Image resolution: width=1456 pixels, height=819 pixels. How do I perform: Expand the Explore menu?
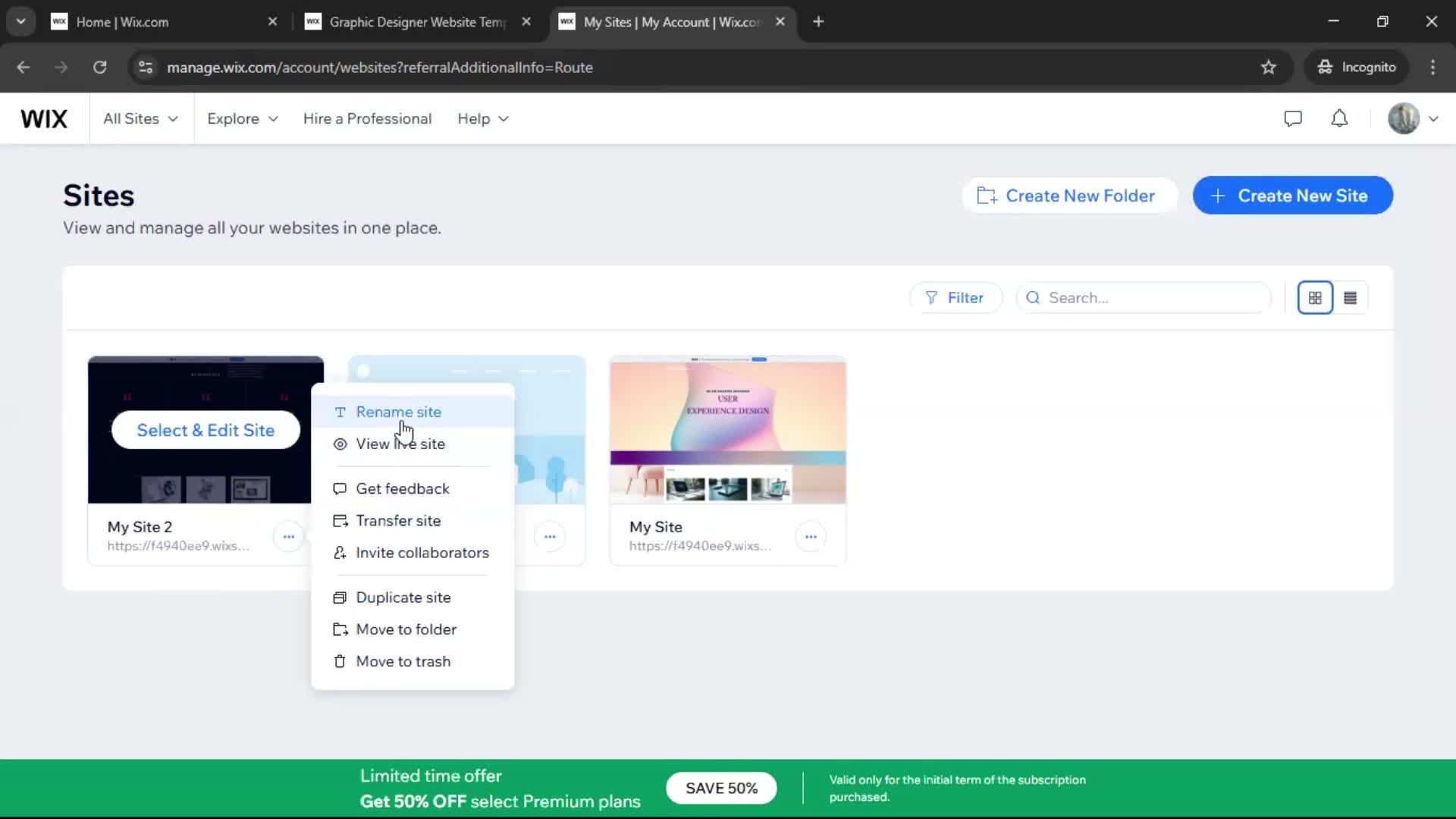(x=243, y=119)
